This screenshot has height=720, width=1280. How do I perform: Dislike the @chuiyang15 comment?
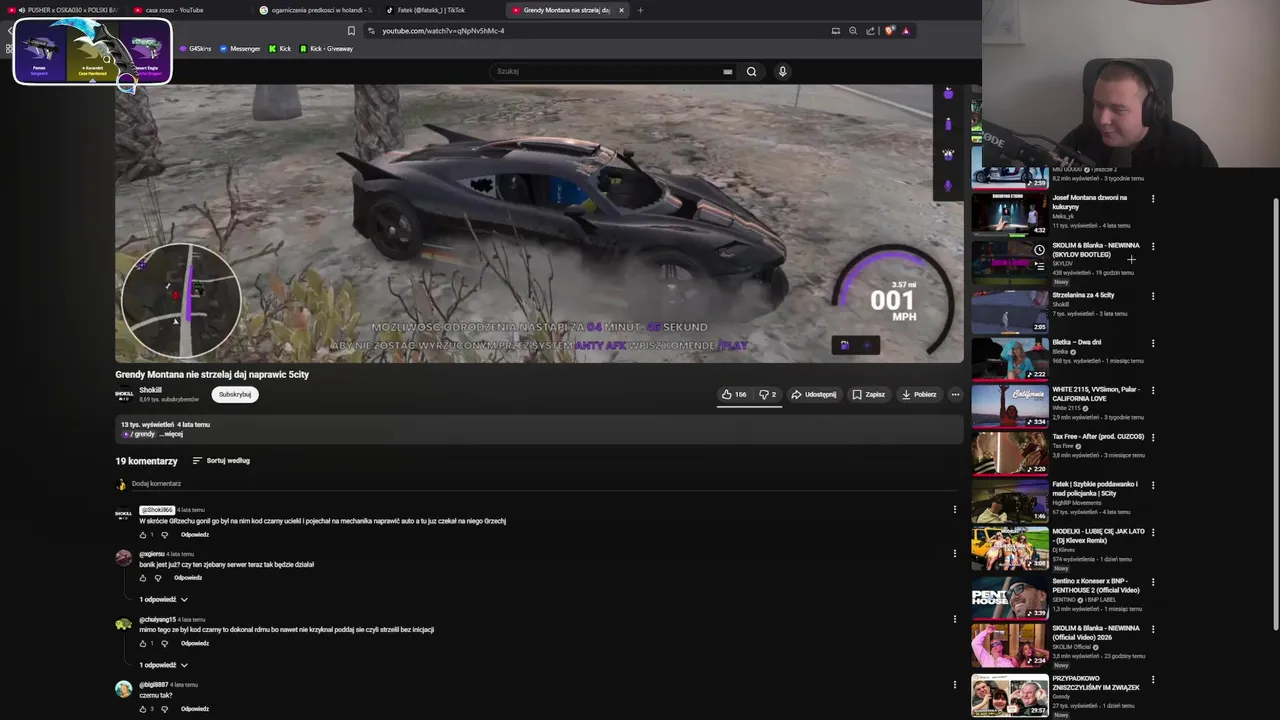pos(165,643)
